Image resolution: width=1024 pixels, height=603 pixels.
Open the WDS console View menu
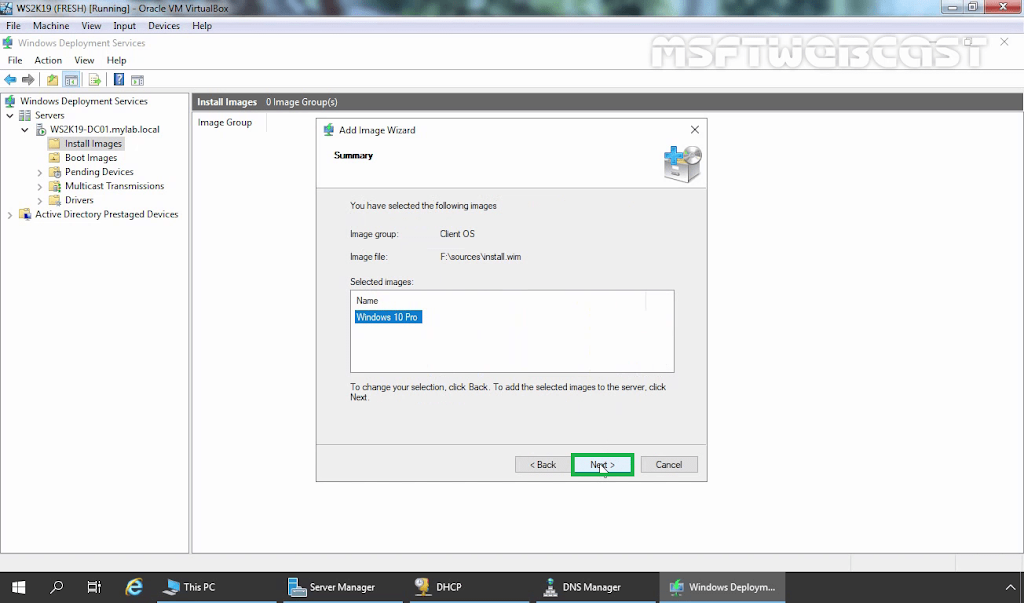click(x=84, y=60)
